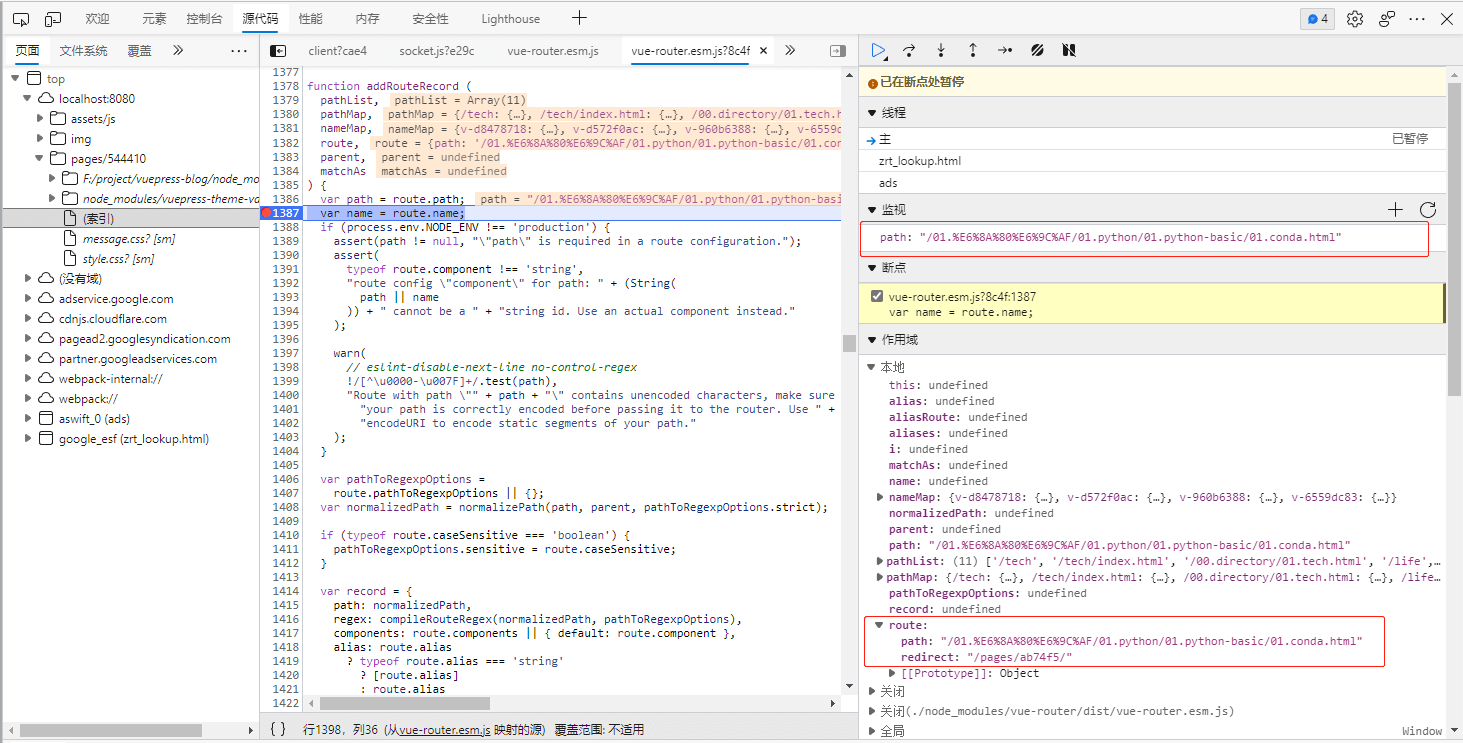Click the inspect element picker icon

pyautogui.click(x=21, y=19)
